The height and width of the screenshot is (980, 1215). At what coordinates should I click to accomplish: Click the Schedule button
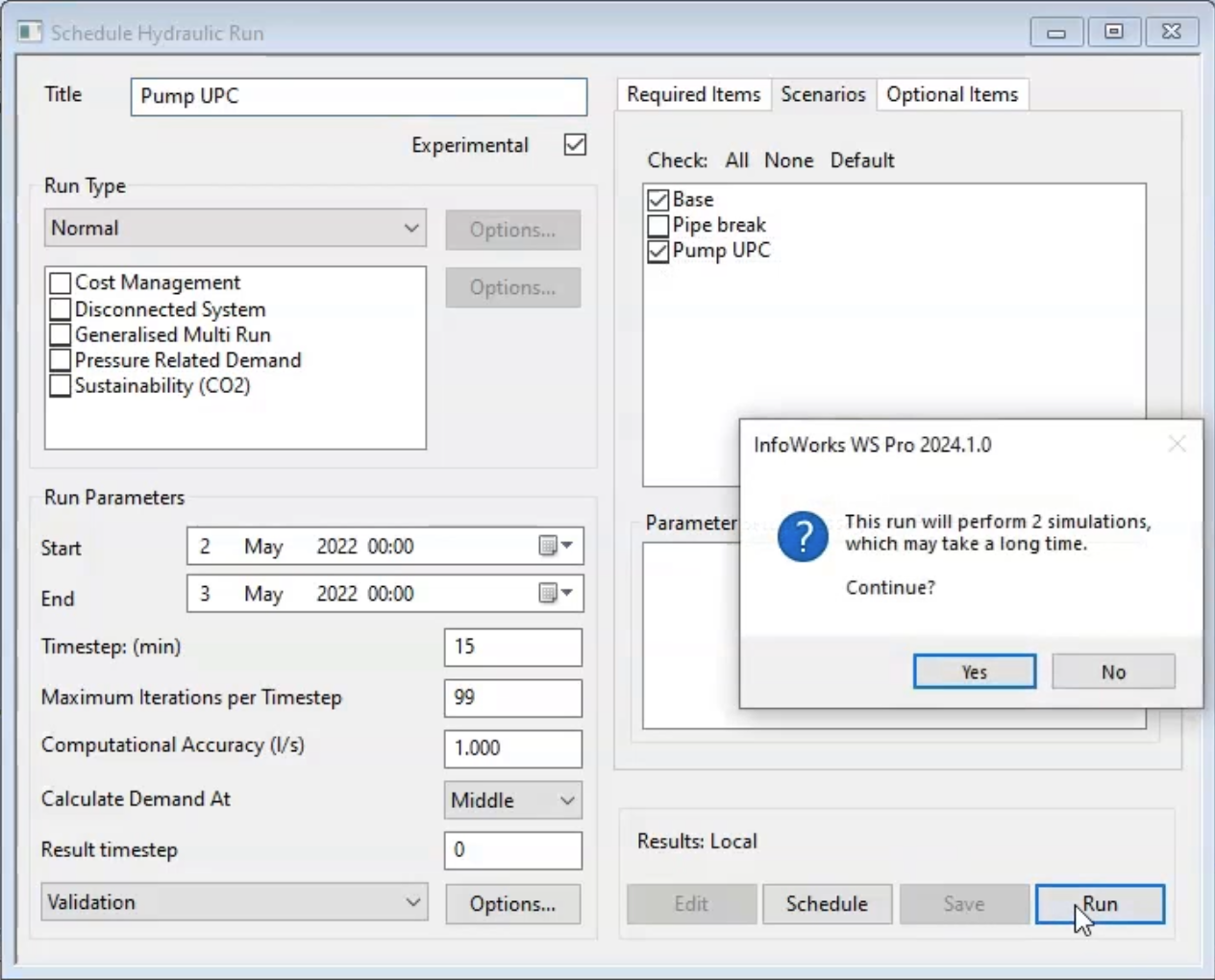click(827, 904)
